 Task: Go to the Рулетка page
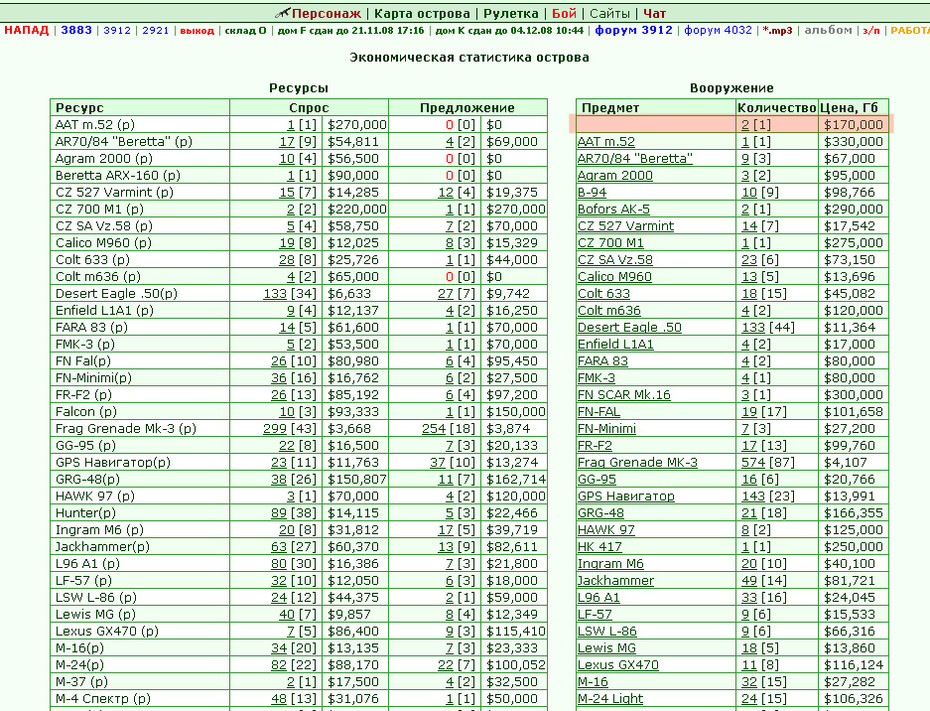pyautogui.click(x=511, y=14)
